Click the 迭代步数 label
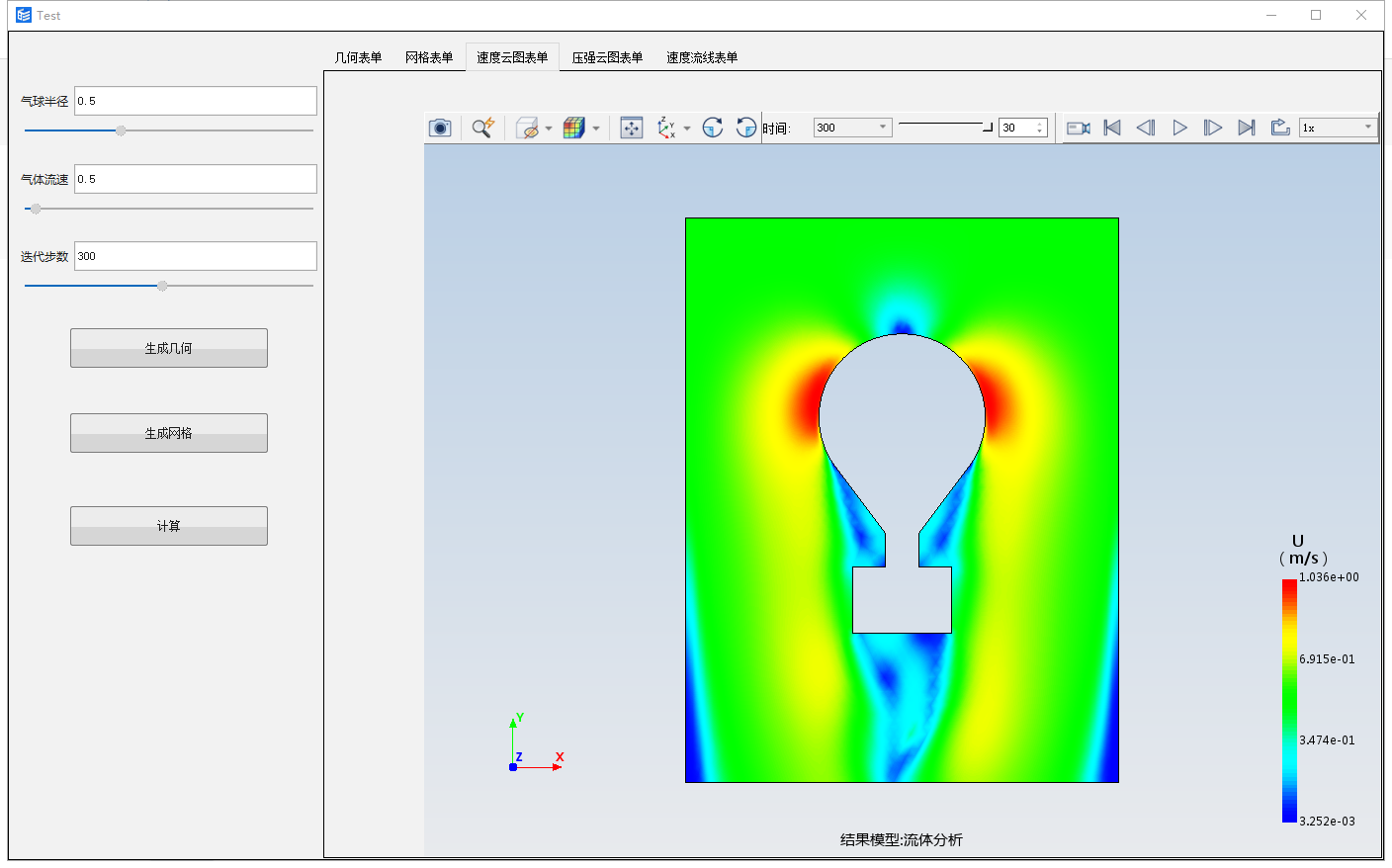Viewport: 1392px width, 868px height. (44, 256)
